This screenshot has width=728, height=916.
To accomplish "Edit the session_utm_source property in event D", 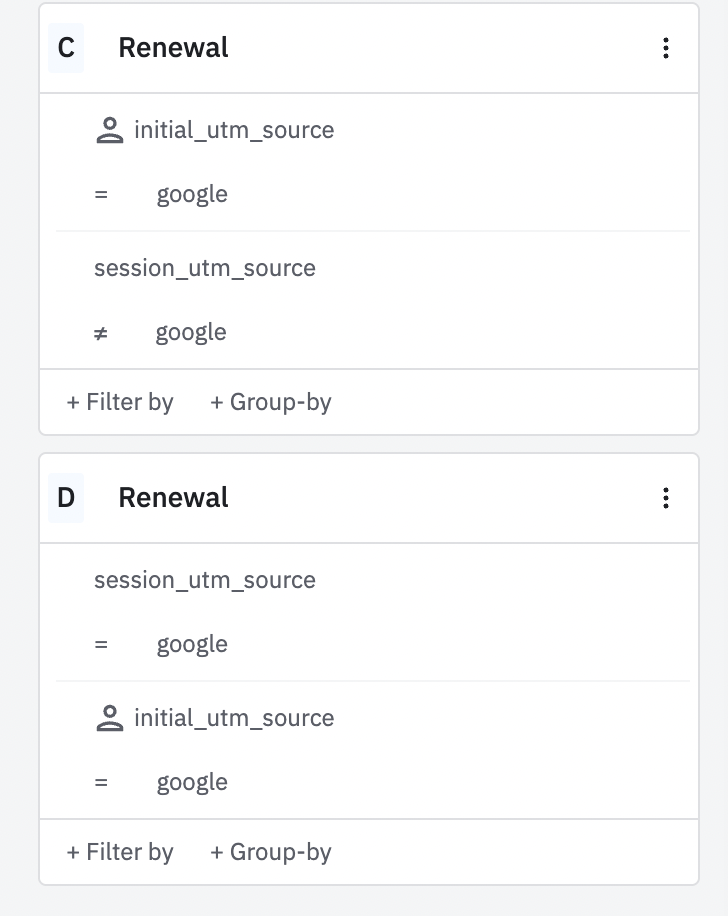I will pyautogui.click(x=205, y=580).
